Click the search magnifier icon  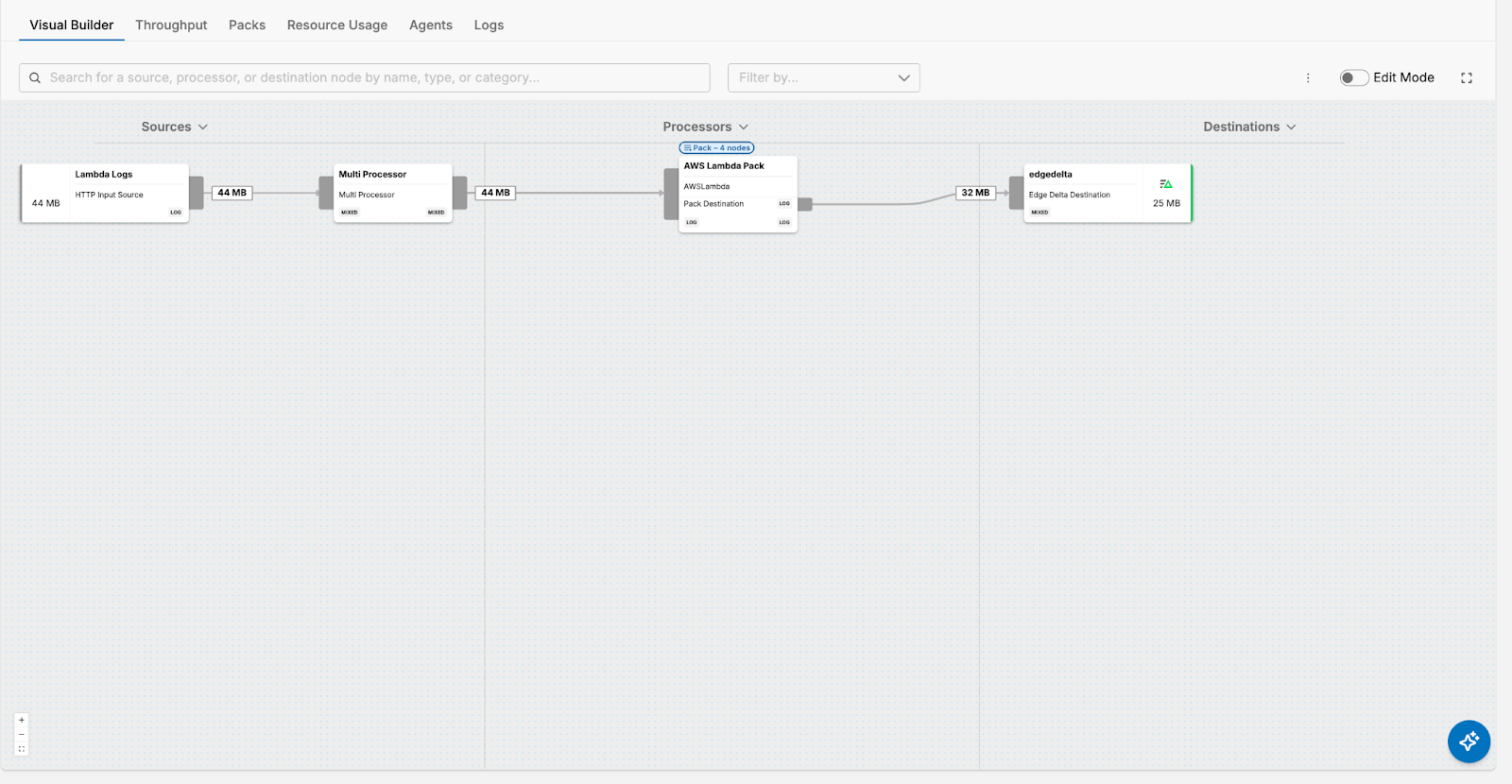coord(35,77)
